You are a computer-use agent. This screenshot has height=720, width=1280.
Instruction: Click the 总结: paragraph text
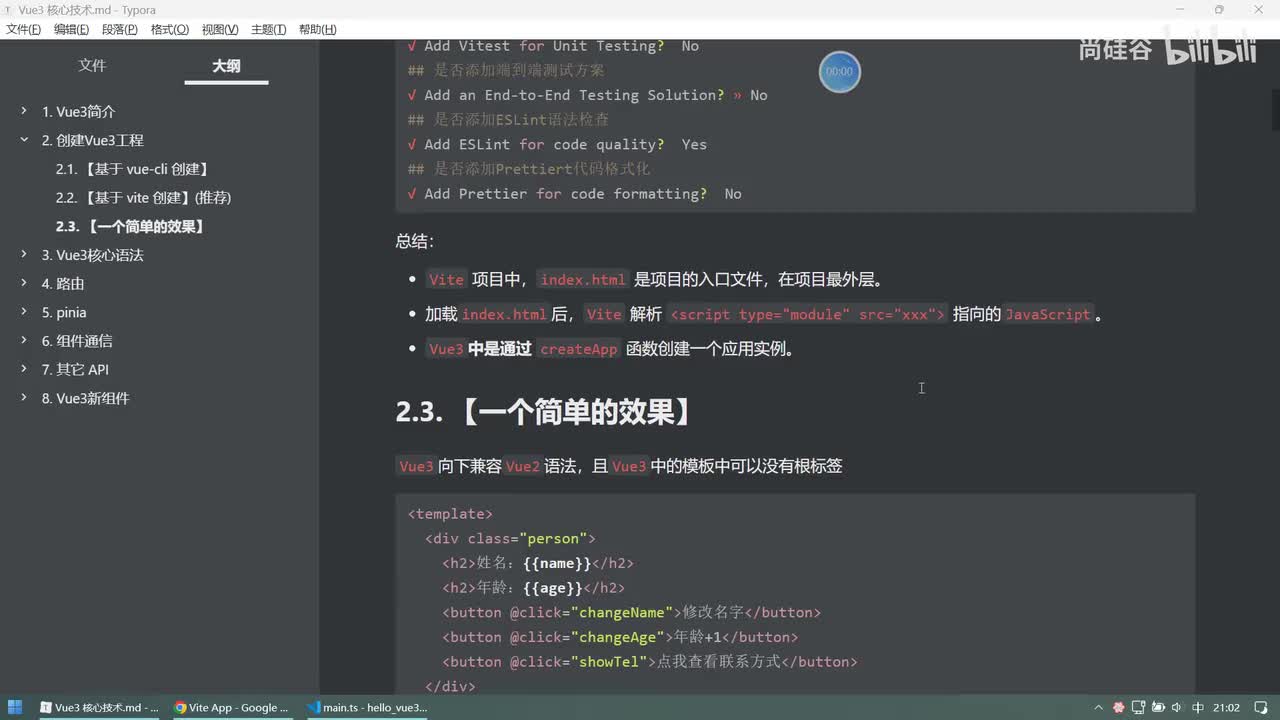click(415, 242)
